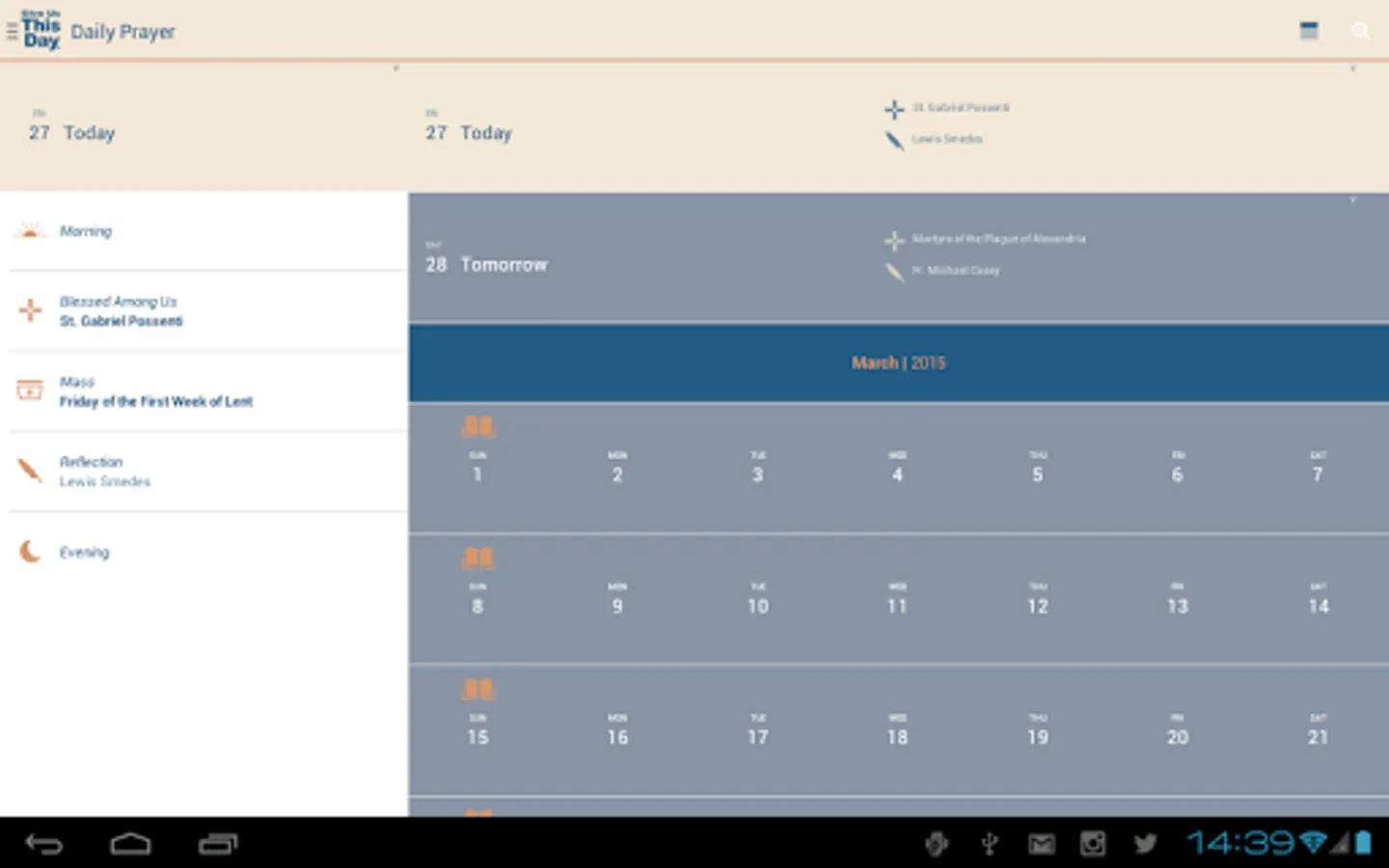Tap Martyrs of the Plague of Alexandria link
The width and height of the screenshot is (1389, 868).
(998, 238)
